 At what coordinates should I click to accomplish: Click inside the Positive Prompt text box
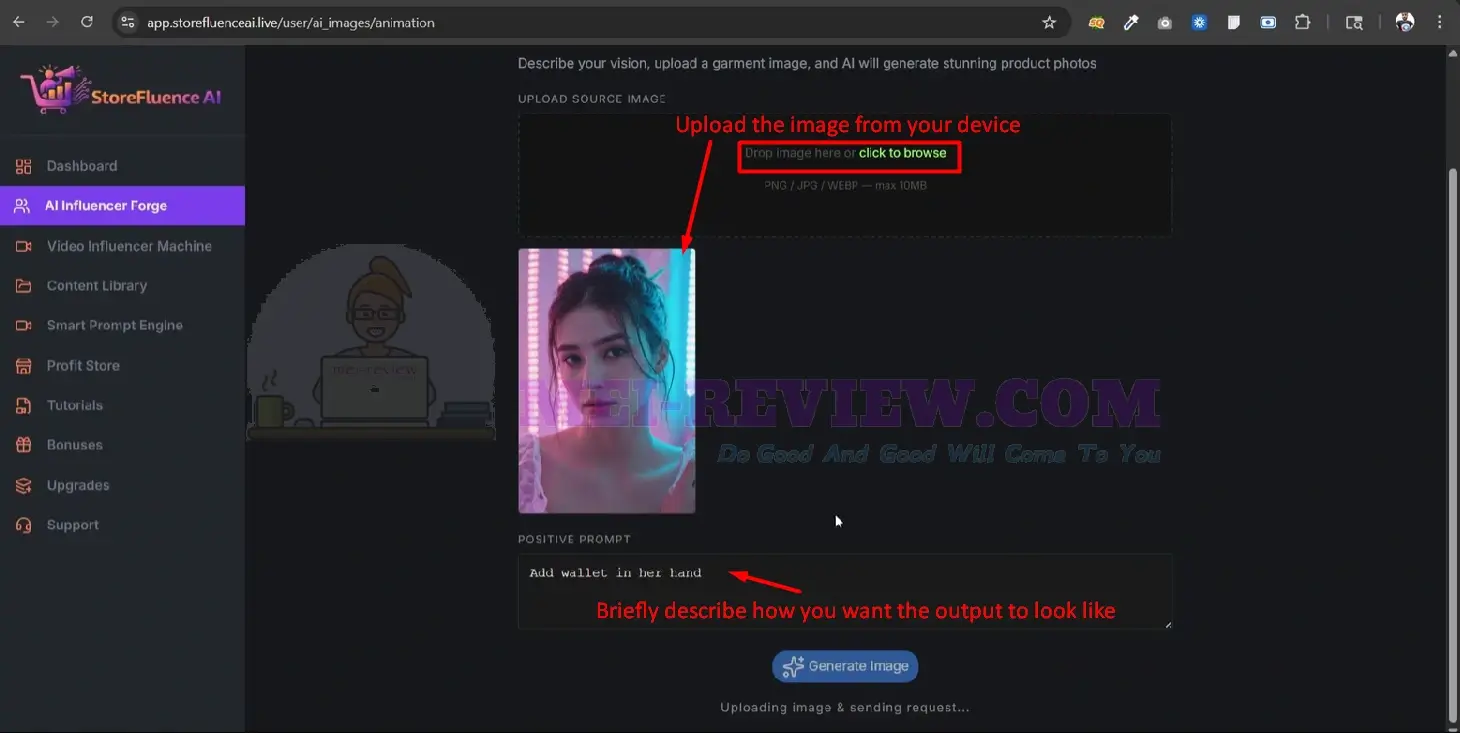click(845, 591)
